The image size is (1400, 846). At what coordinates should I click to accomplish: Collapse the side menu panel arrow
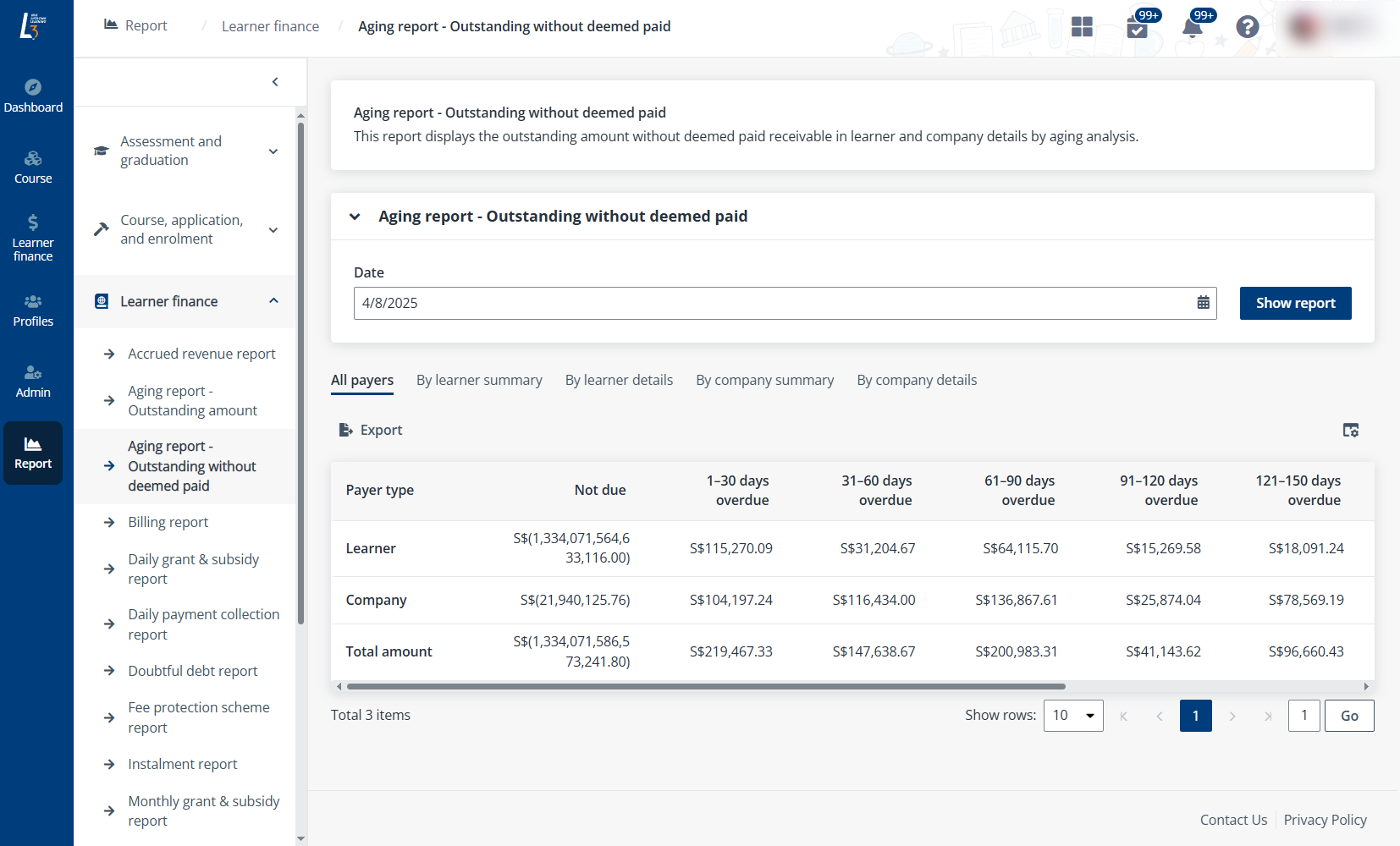tap(275, 82)
